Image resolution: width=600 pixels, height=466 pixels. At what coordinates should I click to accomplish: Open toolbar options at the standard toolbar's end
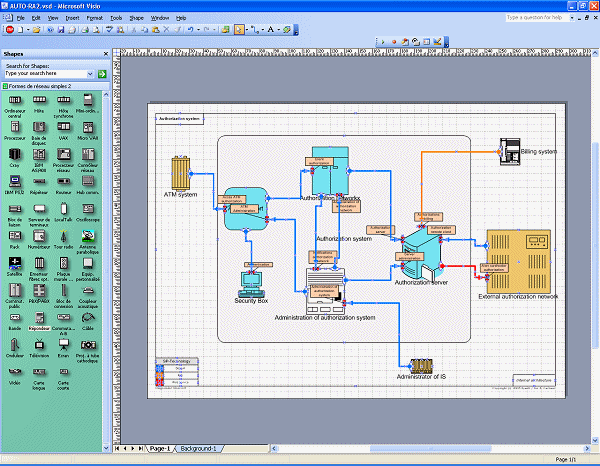tap(296, 30)
